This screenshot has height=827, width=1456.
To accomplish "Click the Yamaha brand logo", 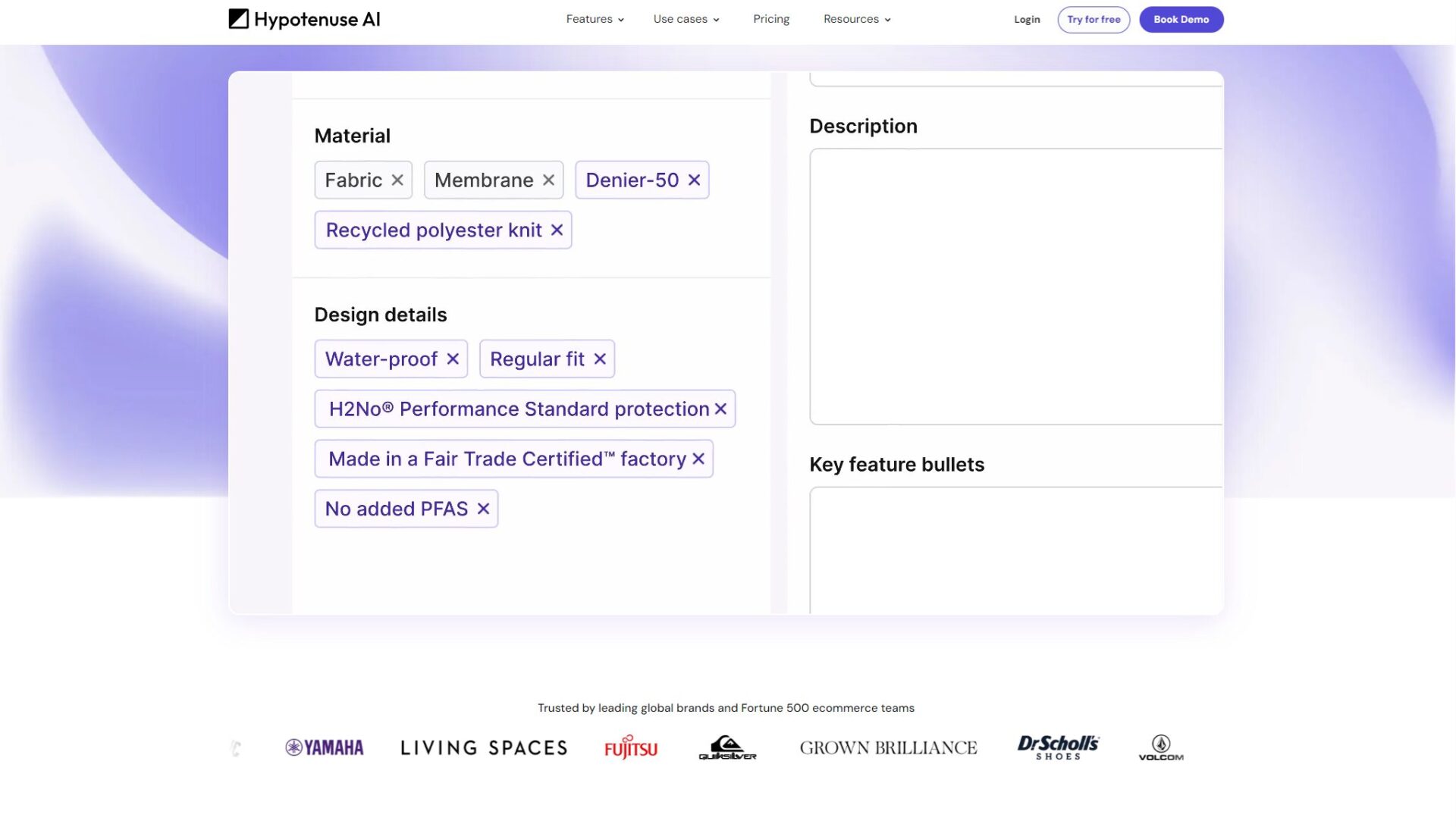I will (325, 748).
